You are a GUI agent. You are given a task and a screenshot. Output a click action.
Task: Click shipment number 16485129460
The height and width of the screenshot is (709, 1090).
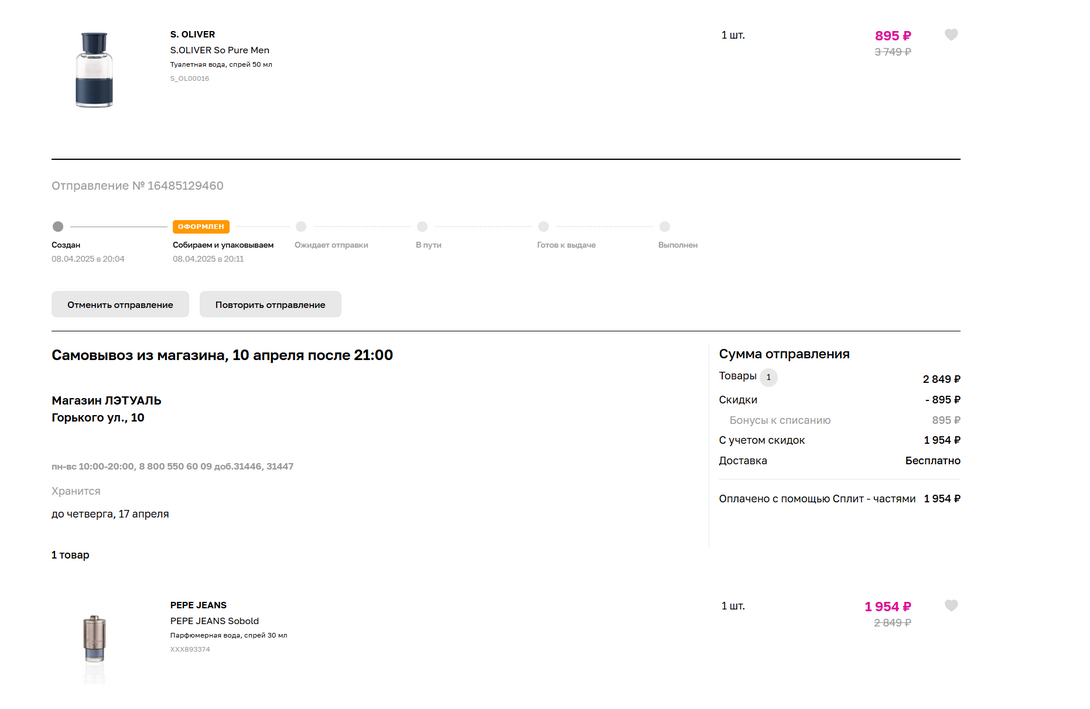185,186
